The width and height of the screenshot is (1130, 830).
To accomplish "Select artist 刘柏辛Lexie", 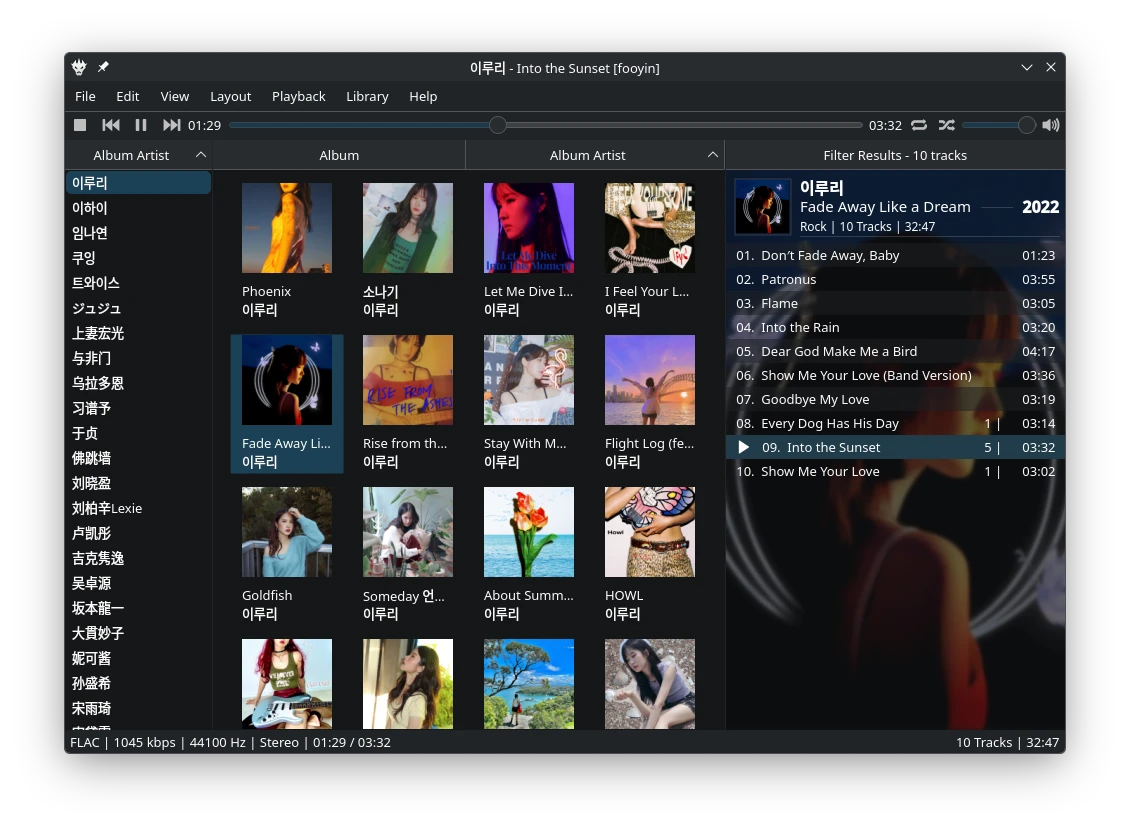I will (x=138, y=508).
